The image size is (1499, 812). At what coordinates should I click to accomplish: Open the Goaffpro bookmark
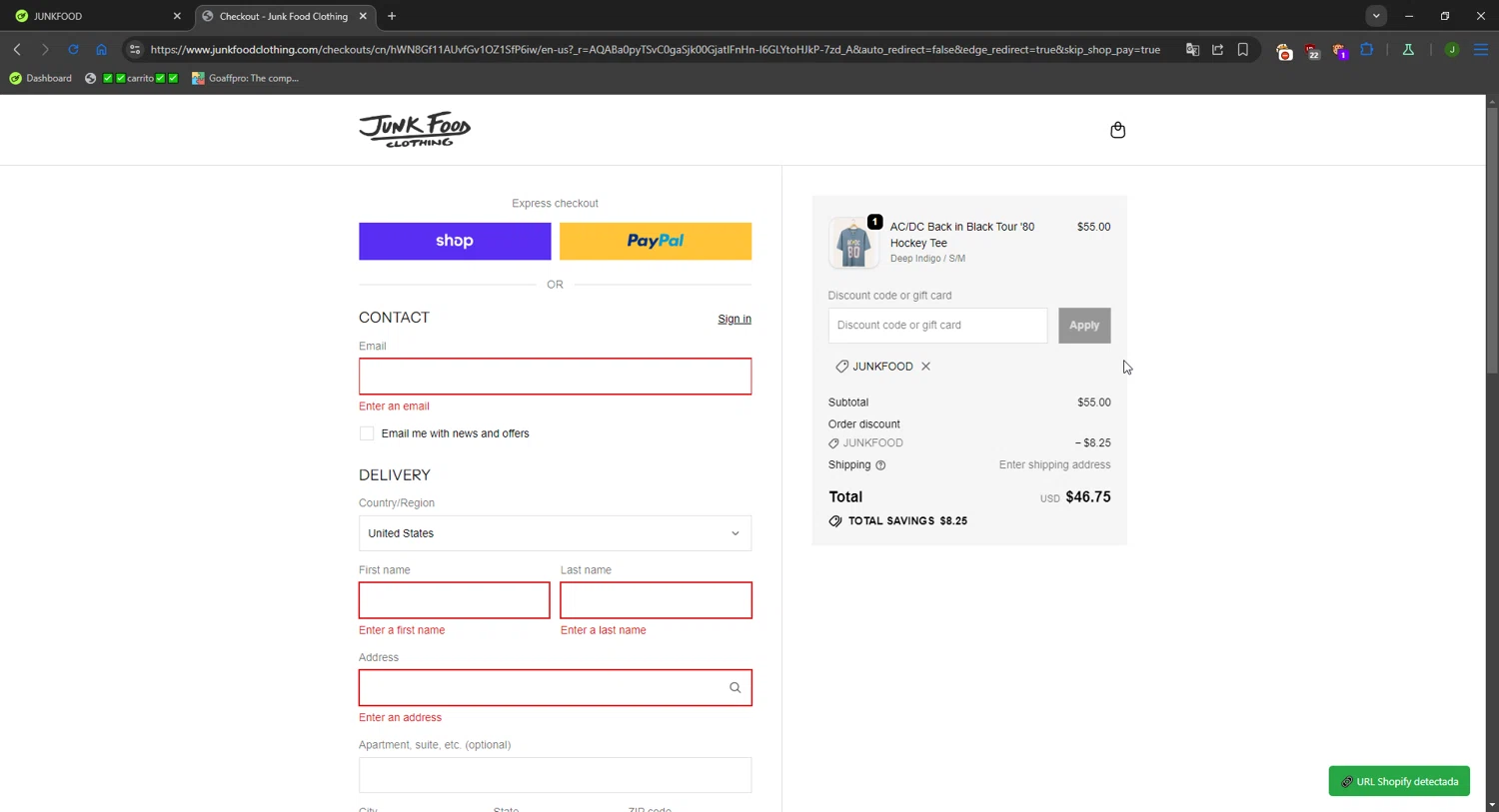point(246,78)
